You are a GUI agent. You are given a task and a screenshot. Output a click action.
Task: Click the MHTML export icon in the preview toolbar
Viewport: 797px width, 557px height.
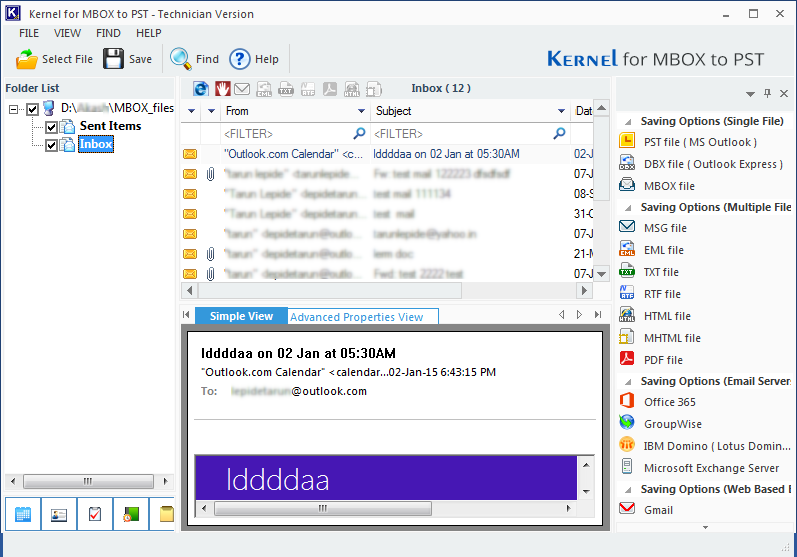374,89
